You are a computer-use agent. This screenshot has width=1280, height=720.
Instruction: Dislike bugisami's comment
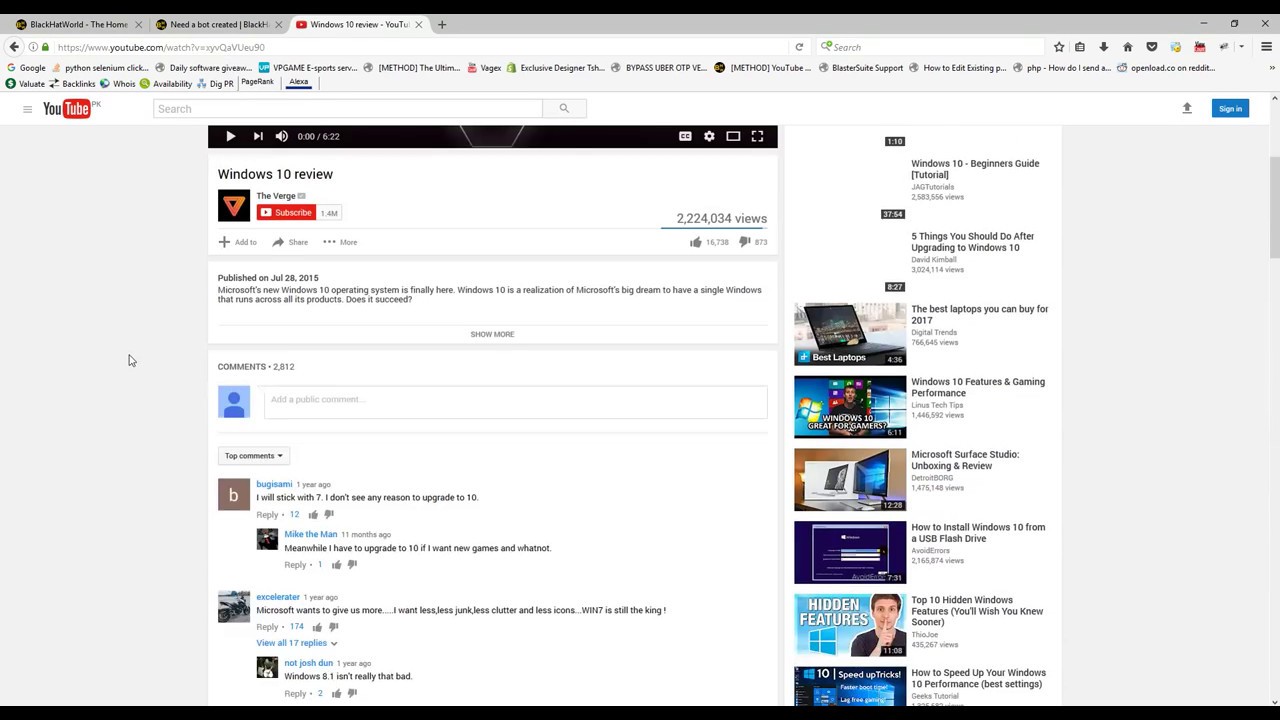(x=329, y=514)
